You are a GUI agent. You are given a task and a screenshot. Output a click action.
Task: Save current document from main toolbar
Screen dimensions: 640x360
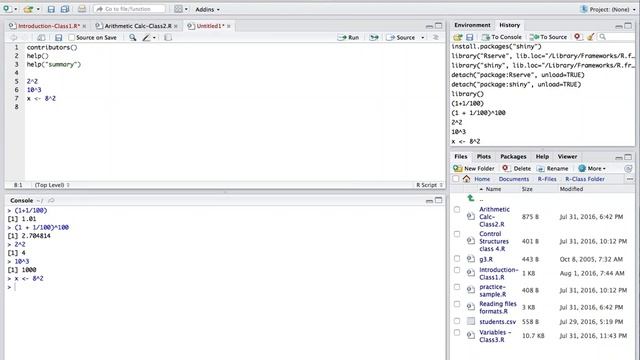click(51, 9)
